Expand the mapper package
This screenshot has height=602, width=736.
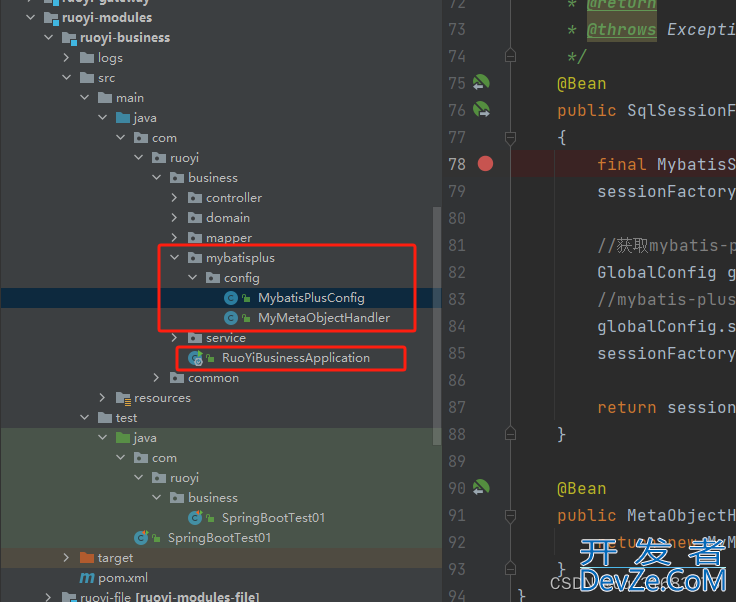(175, 237)
